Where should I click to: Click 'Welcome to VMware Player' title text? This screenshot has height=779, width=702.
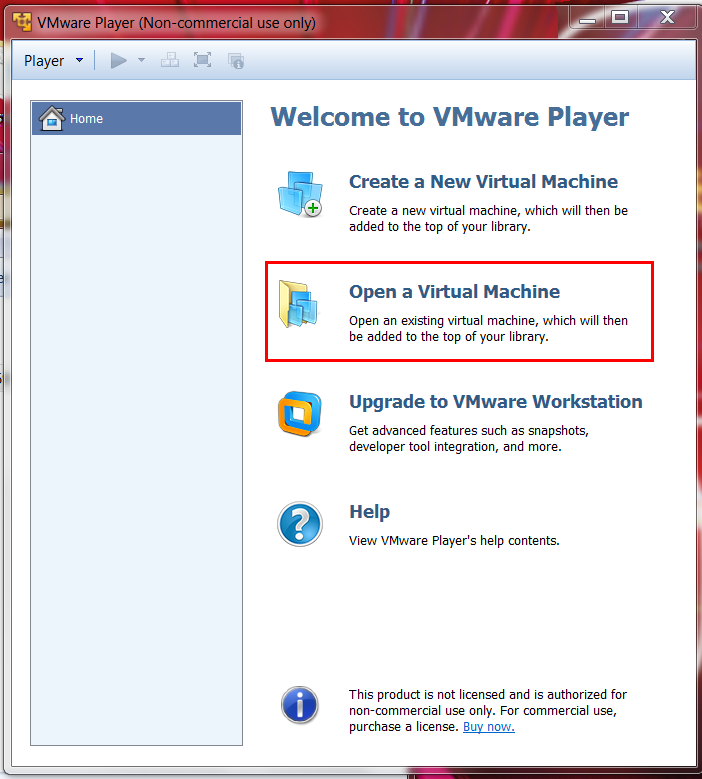coord(450,117)
